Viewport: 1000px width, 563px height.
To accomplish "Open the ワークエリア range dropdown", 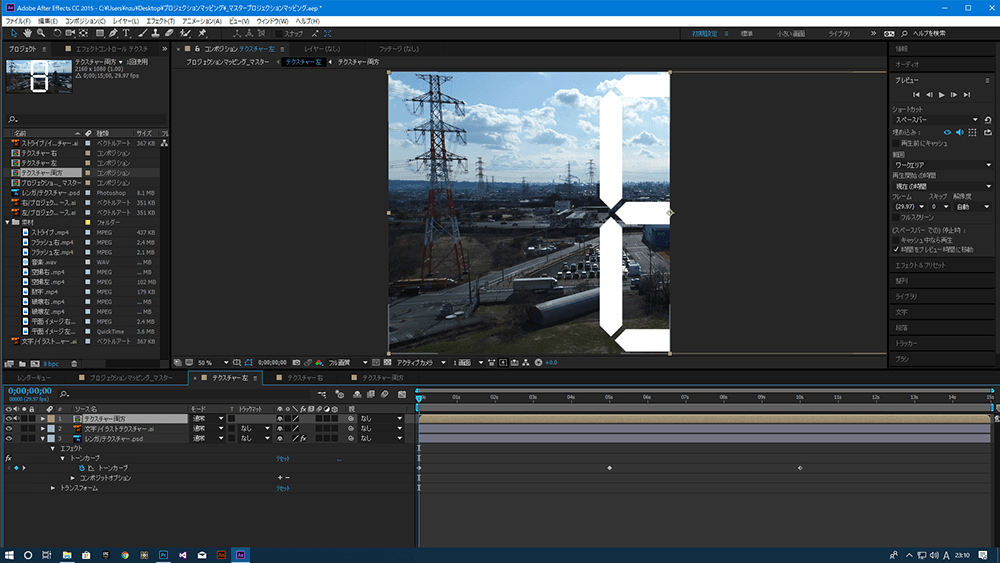I will point(942,164).
